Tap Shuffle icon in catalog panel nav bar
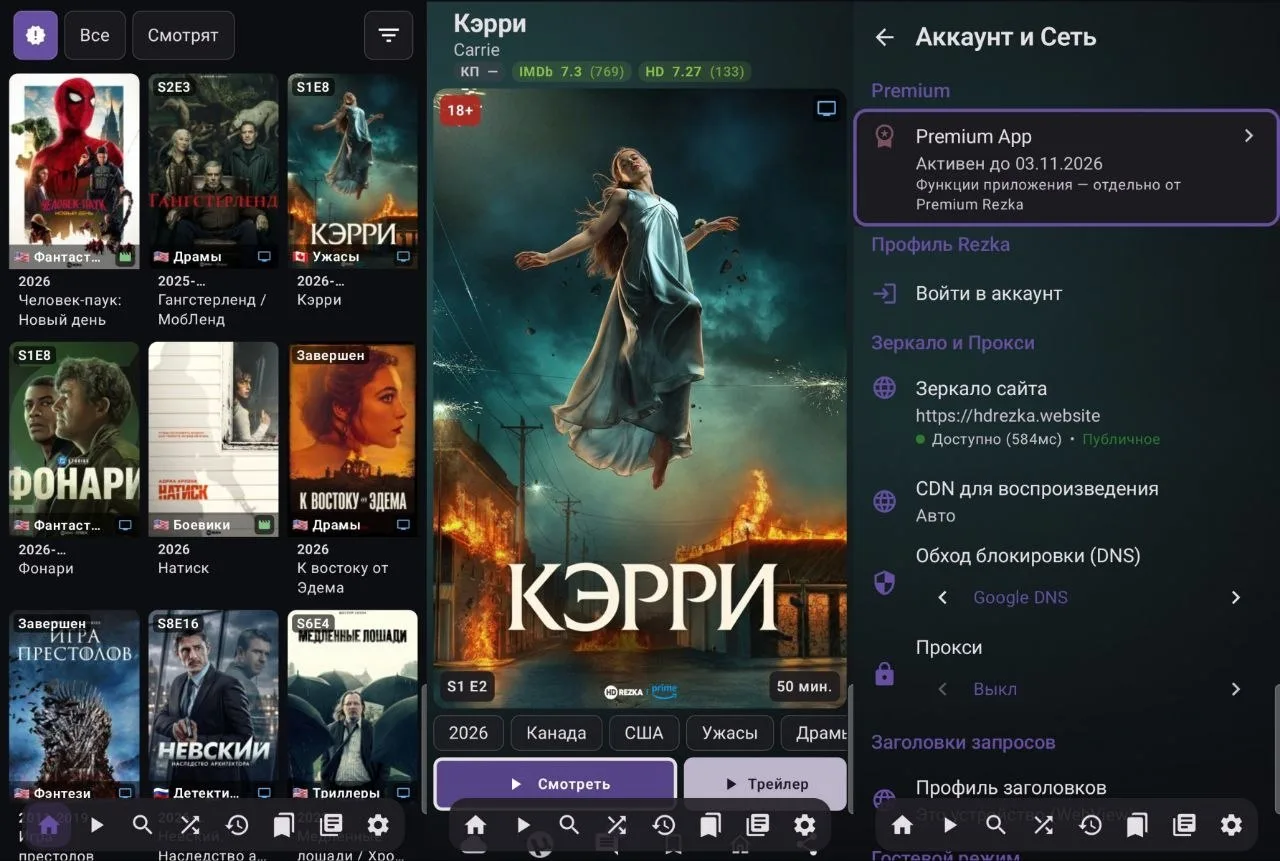This screenshot has height=861, width=1280. click(190, 826)
